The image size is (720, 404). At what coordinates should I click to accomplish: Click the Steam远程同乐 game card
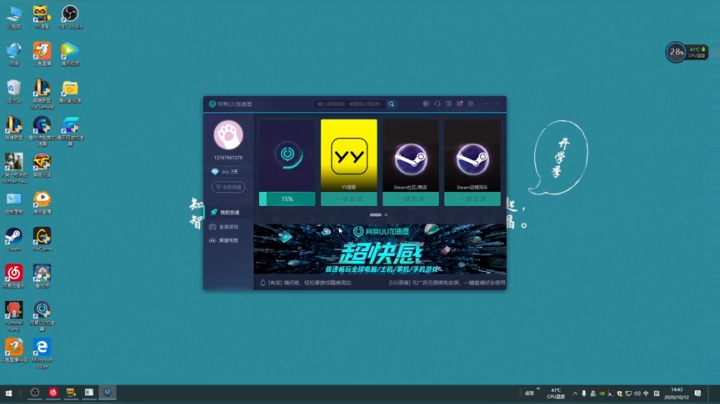472,156
